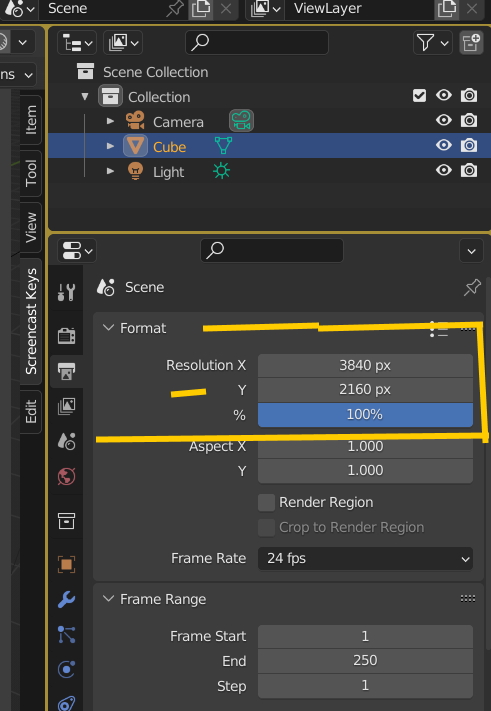Open the World properties globe icon

click(x=67, y=477)
